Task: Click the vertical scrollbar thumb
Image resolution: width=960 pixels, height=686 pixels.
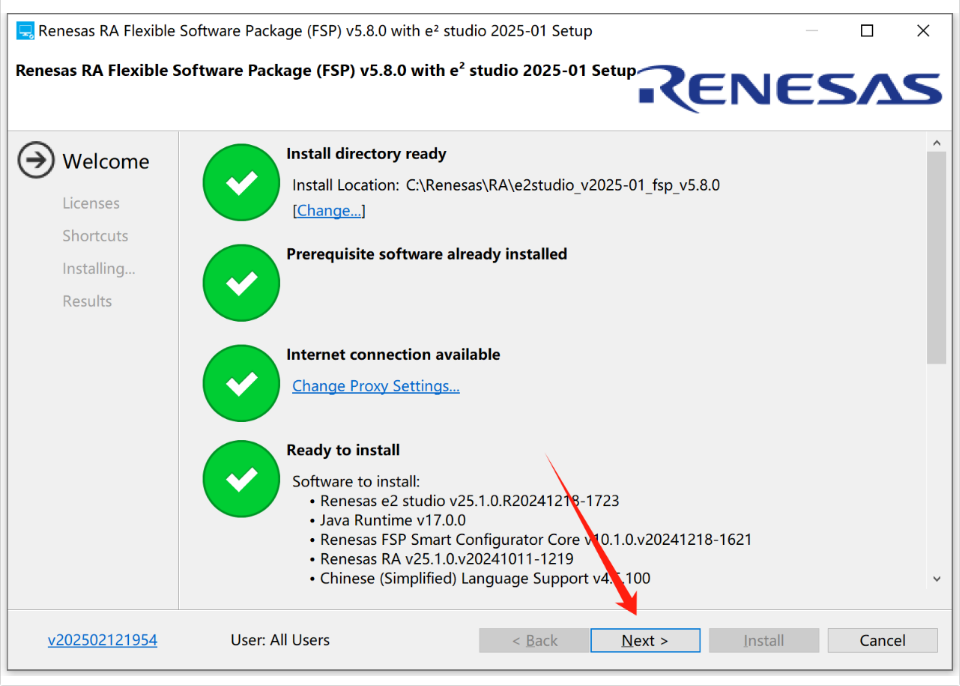Action: [937, 258]
